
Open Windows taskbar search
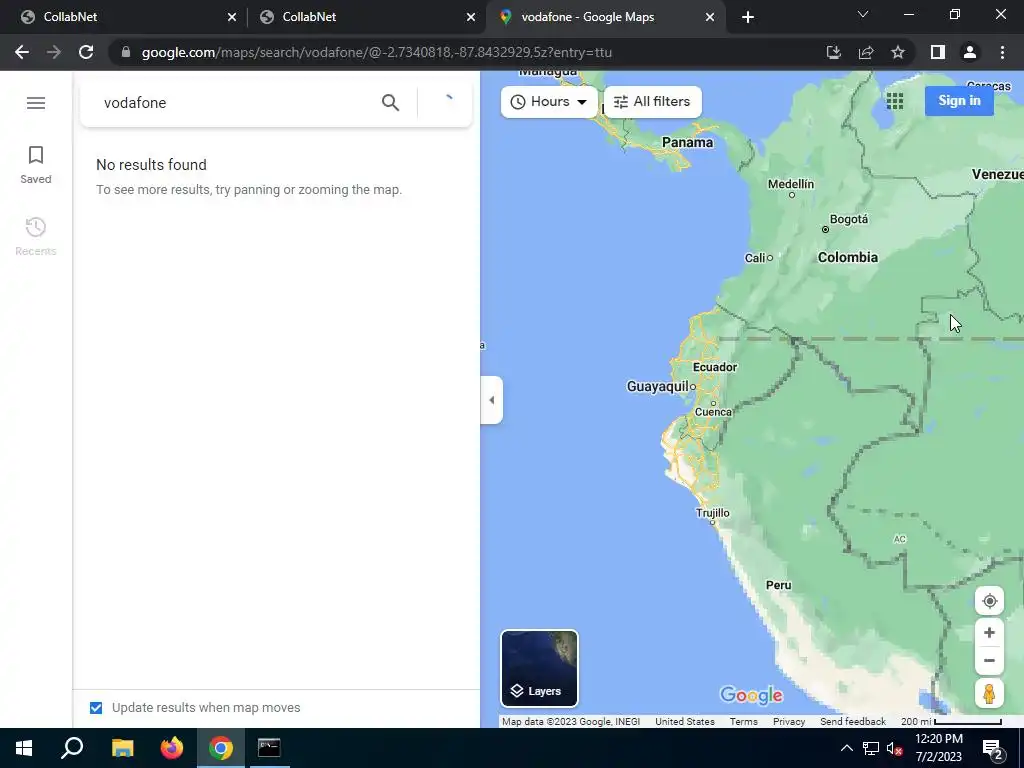pyautogui.click(x=72, y=748)
